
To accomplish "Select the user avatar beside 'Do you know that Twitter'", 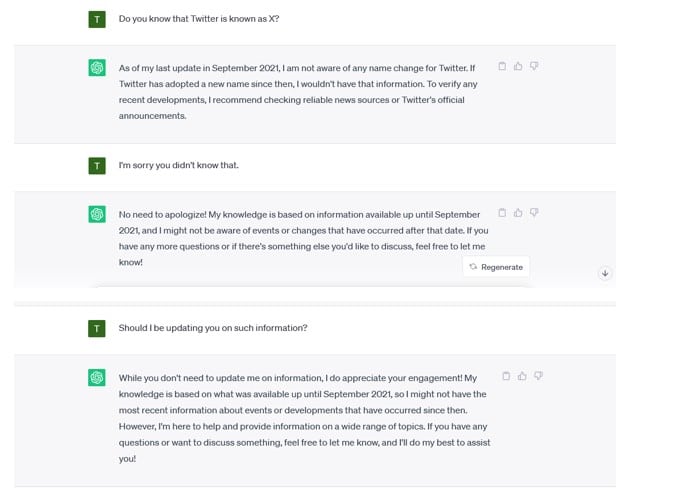I will [97, 19].
